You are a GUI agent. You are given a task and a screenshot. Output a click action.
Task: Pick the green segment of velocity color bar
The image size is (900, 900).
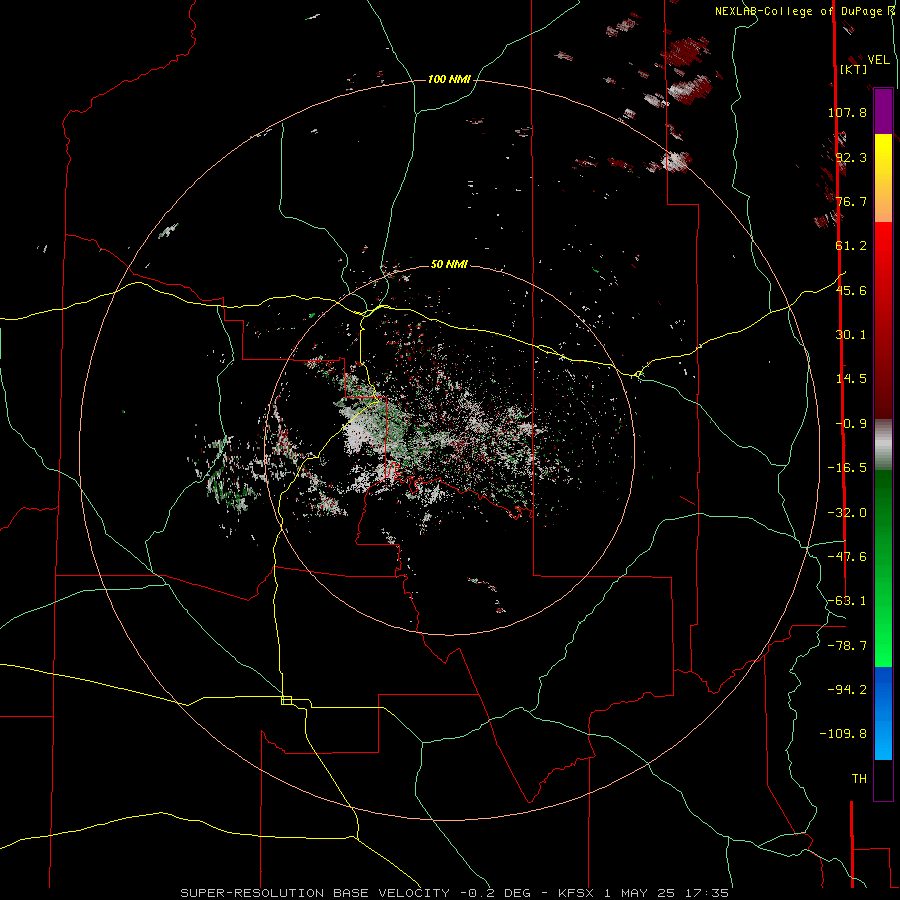883,568
